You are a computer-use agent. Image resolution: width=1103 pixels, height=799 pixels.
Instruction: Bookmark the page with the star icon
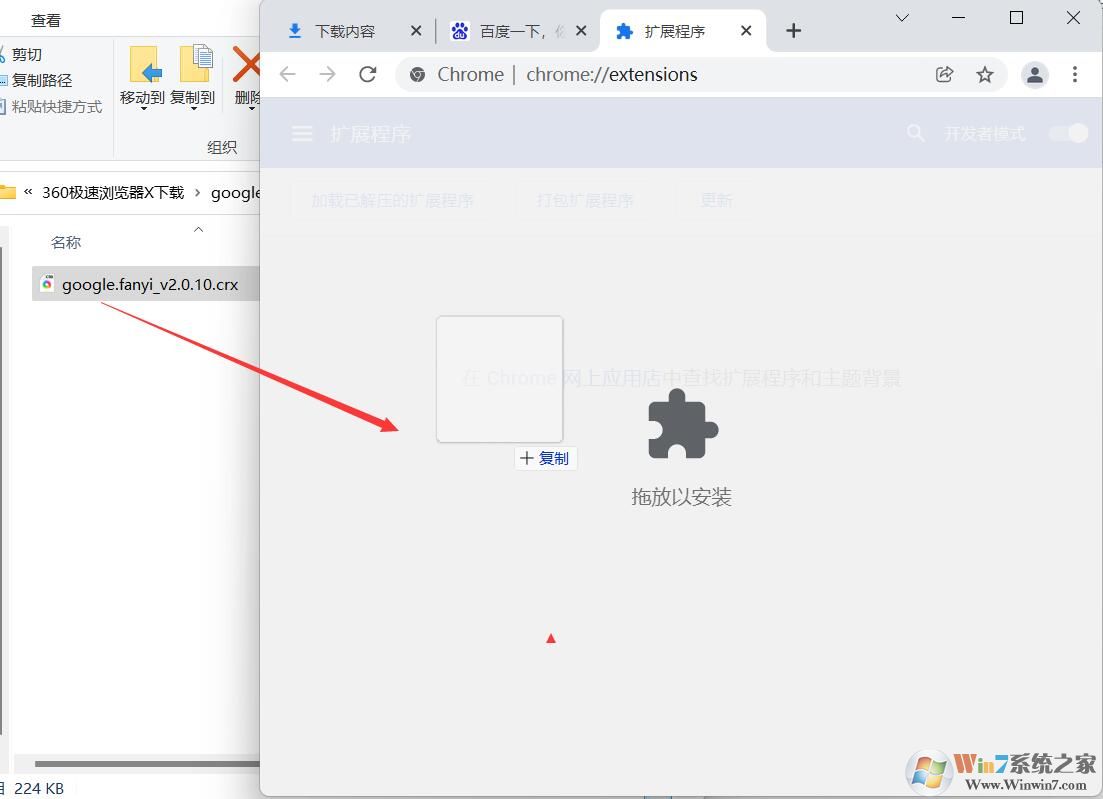pyautogui.click(x=985, y=74)
